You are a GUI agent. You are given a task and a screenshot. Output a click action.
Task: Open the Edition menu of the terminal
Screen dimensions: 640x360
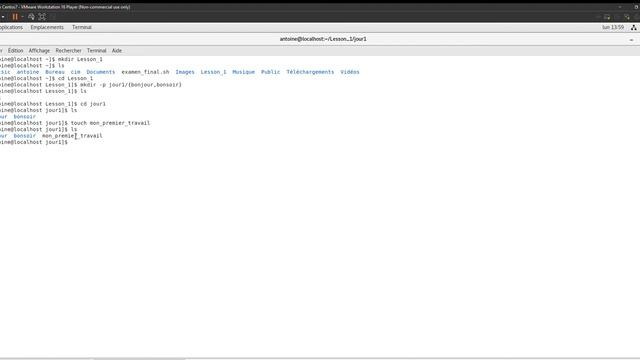[x=16, y=51]
